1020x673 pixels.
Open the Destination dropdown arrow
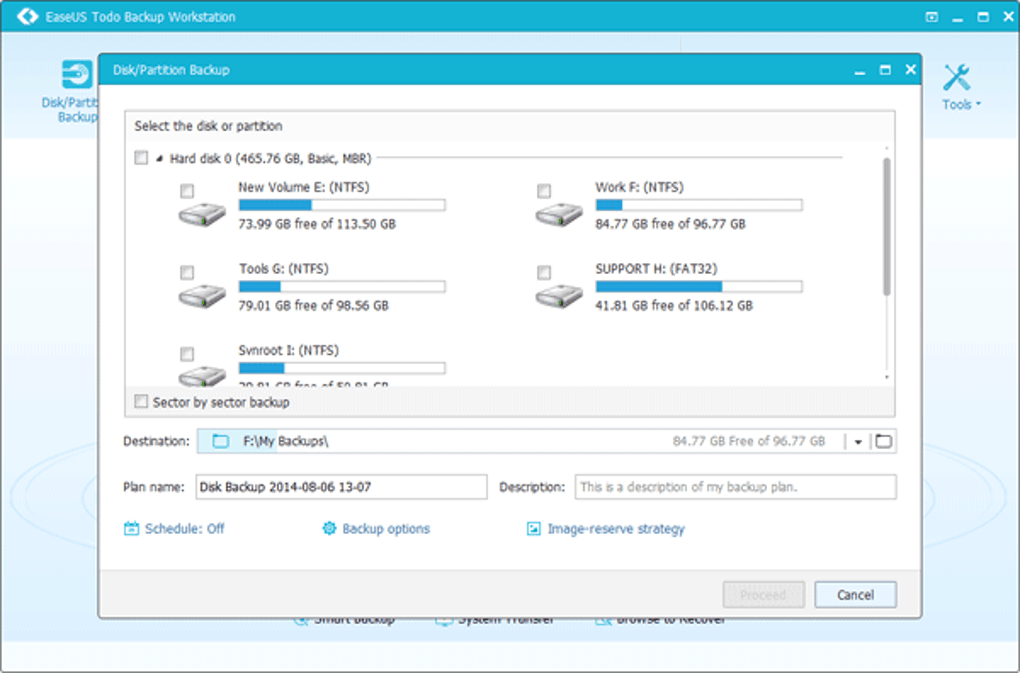[x=858, y=442]
